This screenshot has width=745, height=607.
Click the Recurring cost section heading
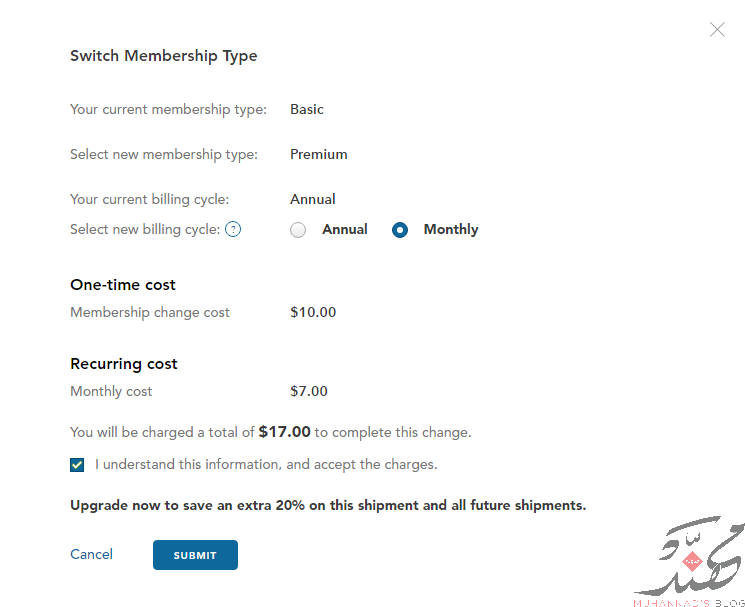124,364
